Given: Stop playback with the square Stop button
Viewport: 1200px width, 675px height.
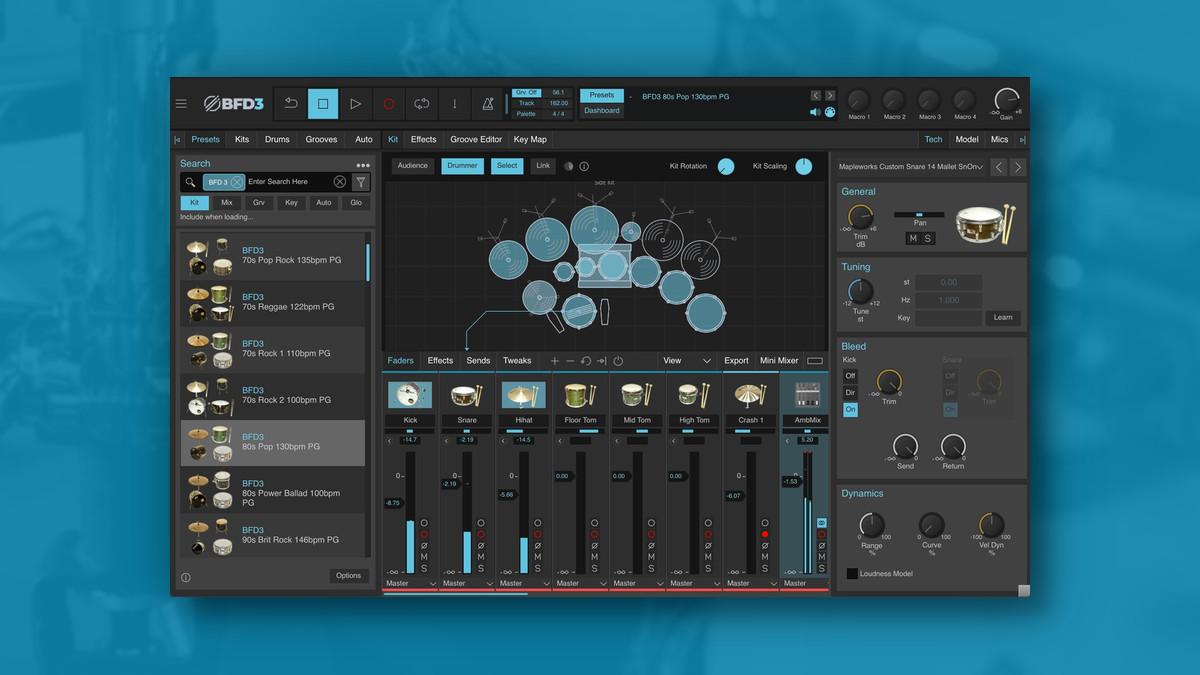Looking at the screenshot, I should 323,103.
